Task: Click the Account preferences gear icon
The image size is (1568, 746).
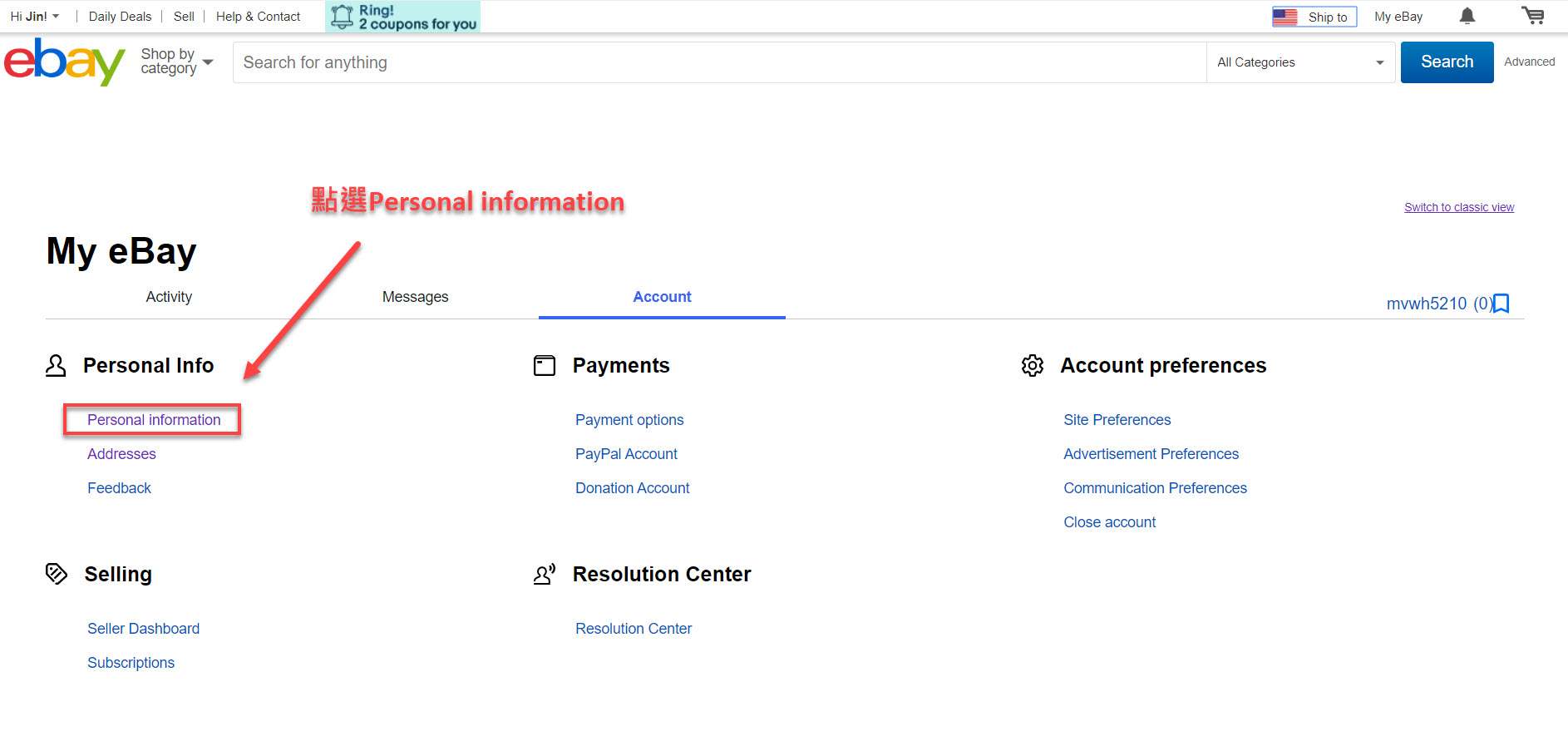Action: (1032, 366)
